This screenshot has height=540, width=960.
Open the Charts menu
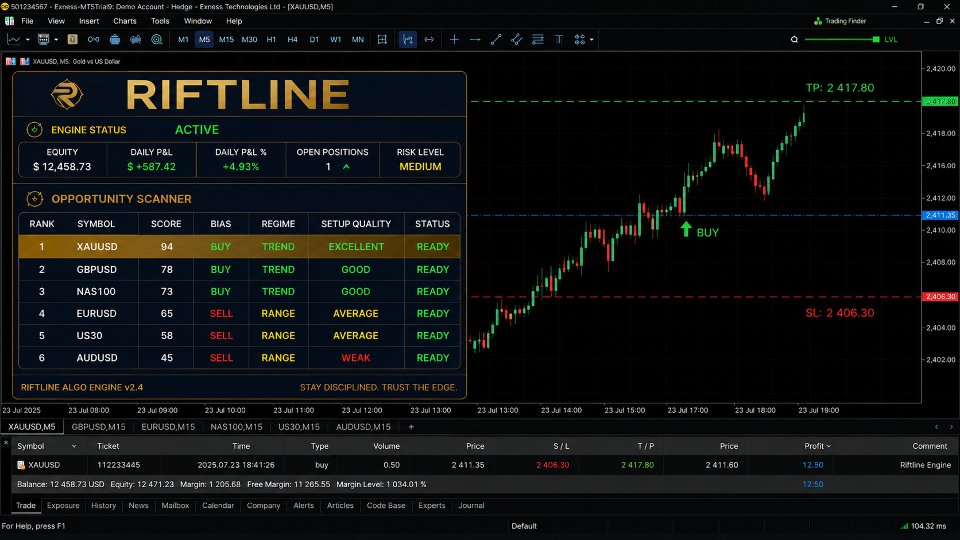(125, 21)
